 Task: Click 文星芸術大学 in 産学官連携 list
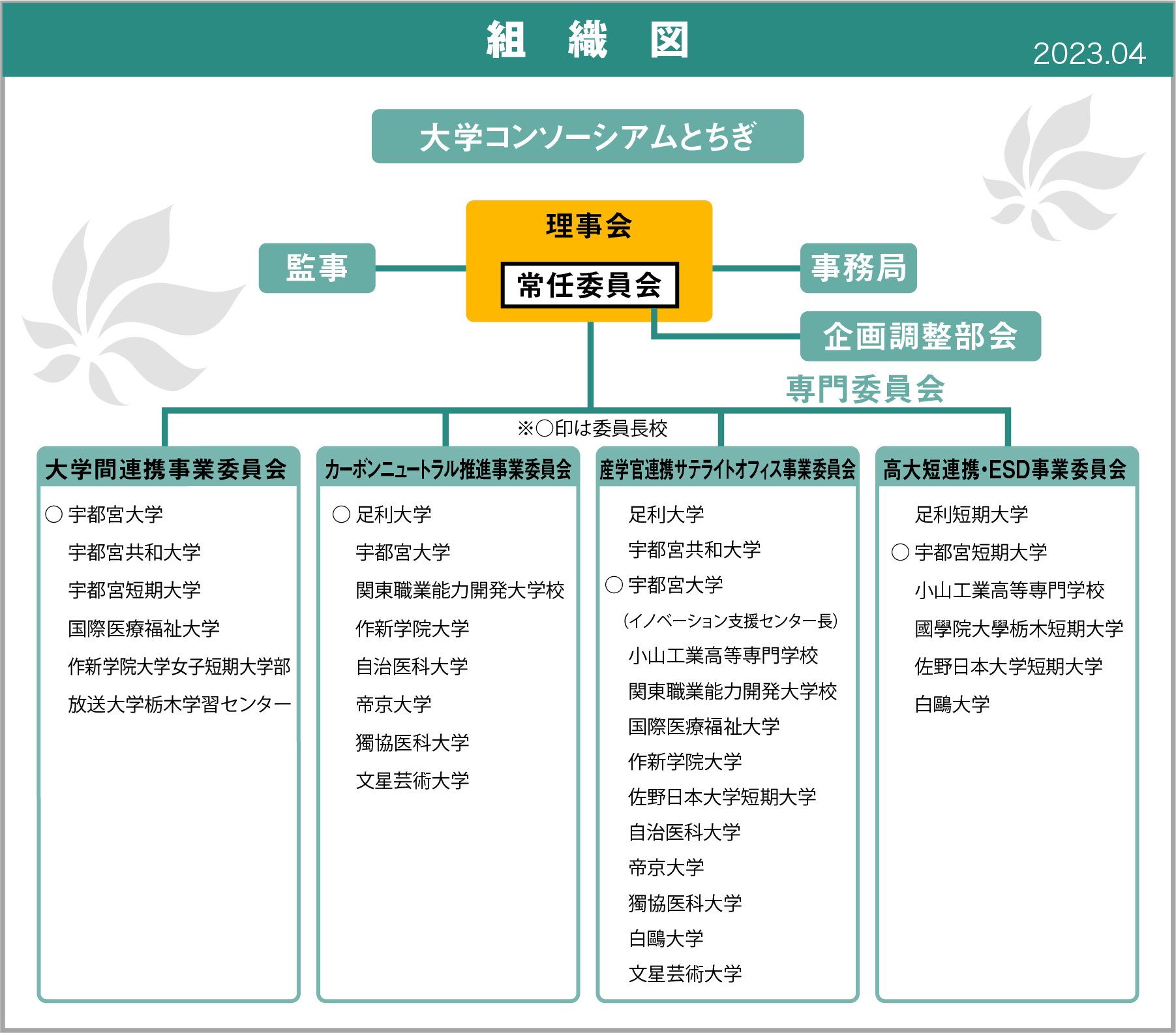[x=685, y=974]
